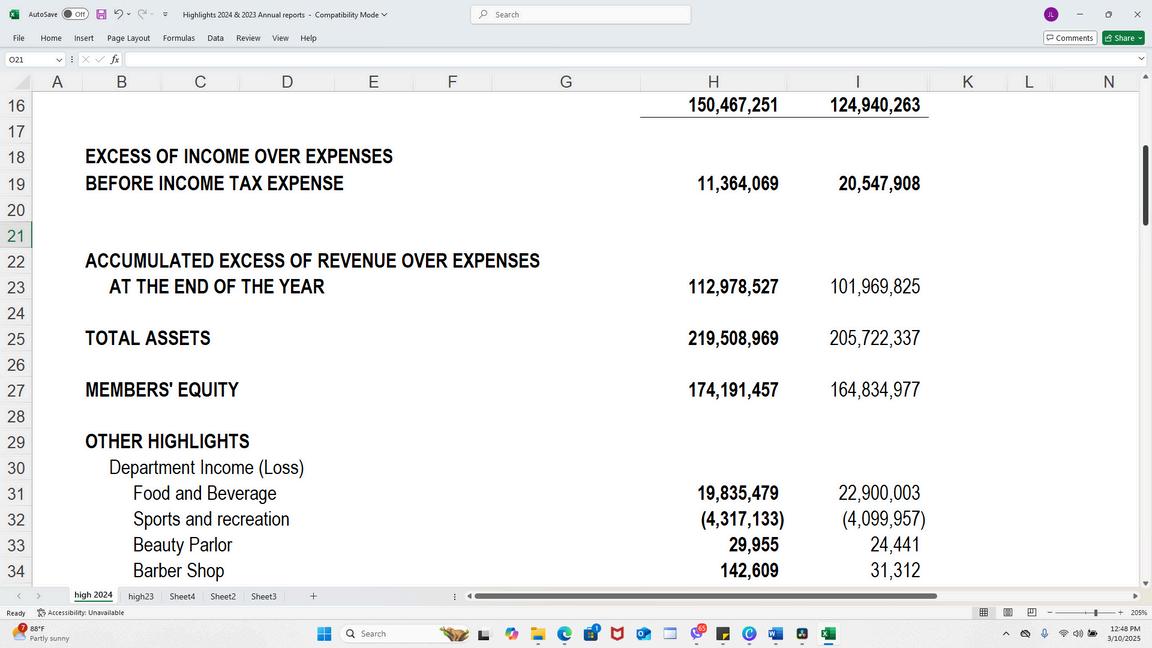Click value 101,969,825 in column I
The width and height of the screenshot is (1152, 648).
[875, 287]
